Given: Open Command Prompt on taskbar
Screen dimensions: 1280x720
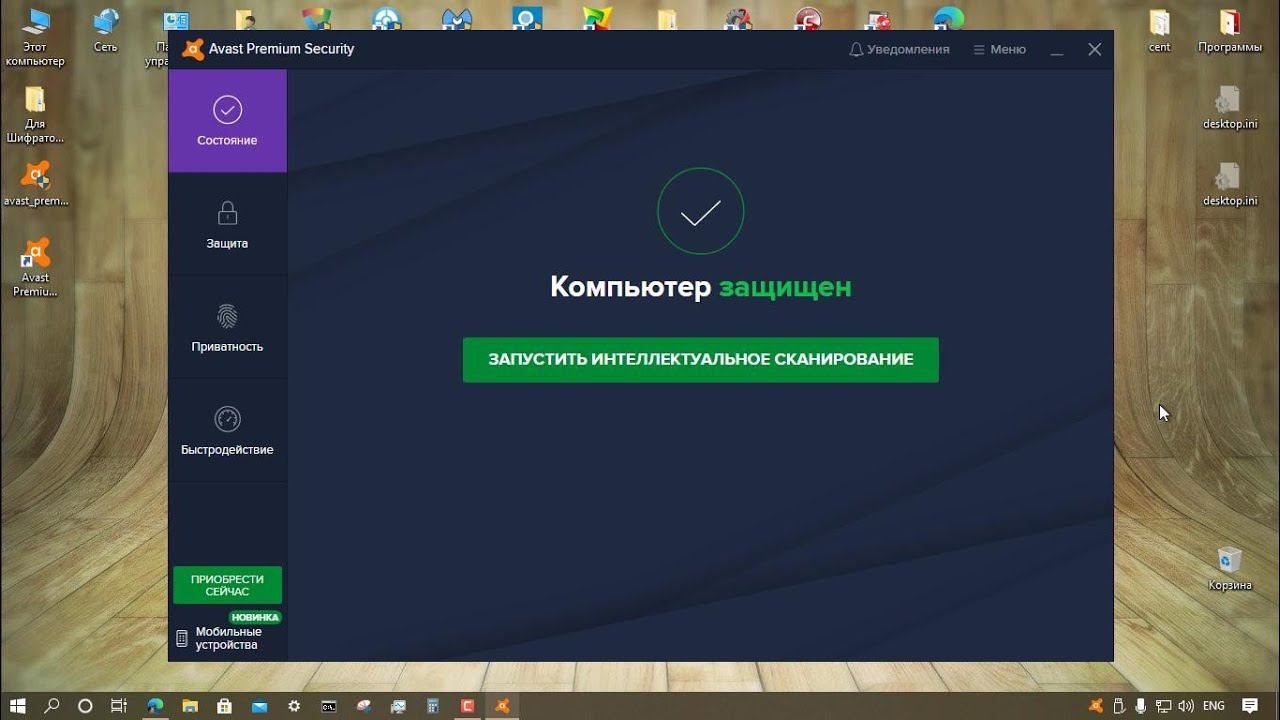Looking at the screenshot, I should tap(329, 706).
